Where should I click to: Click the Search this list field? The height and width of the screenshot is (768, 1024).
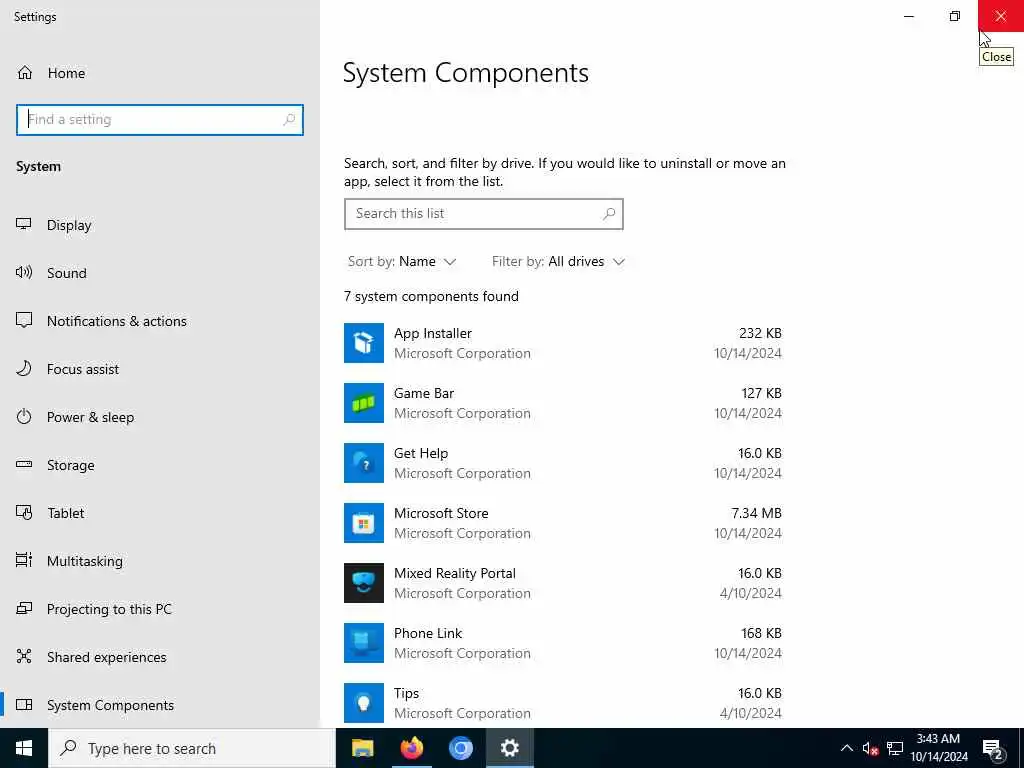(x=484, y=214)
